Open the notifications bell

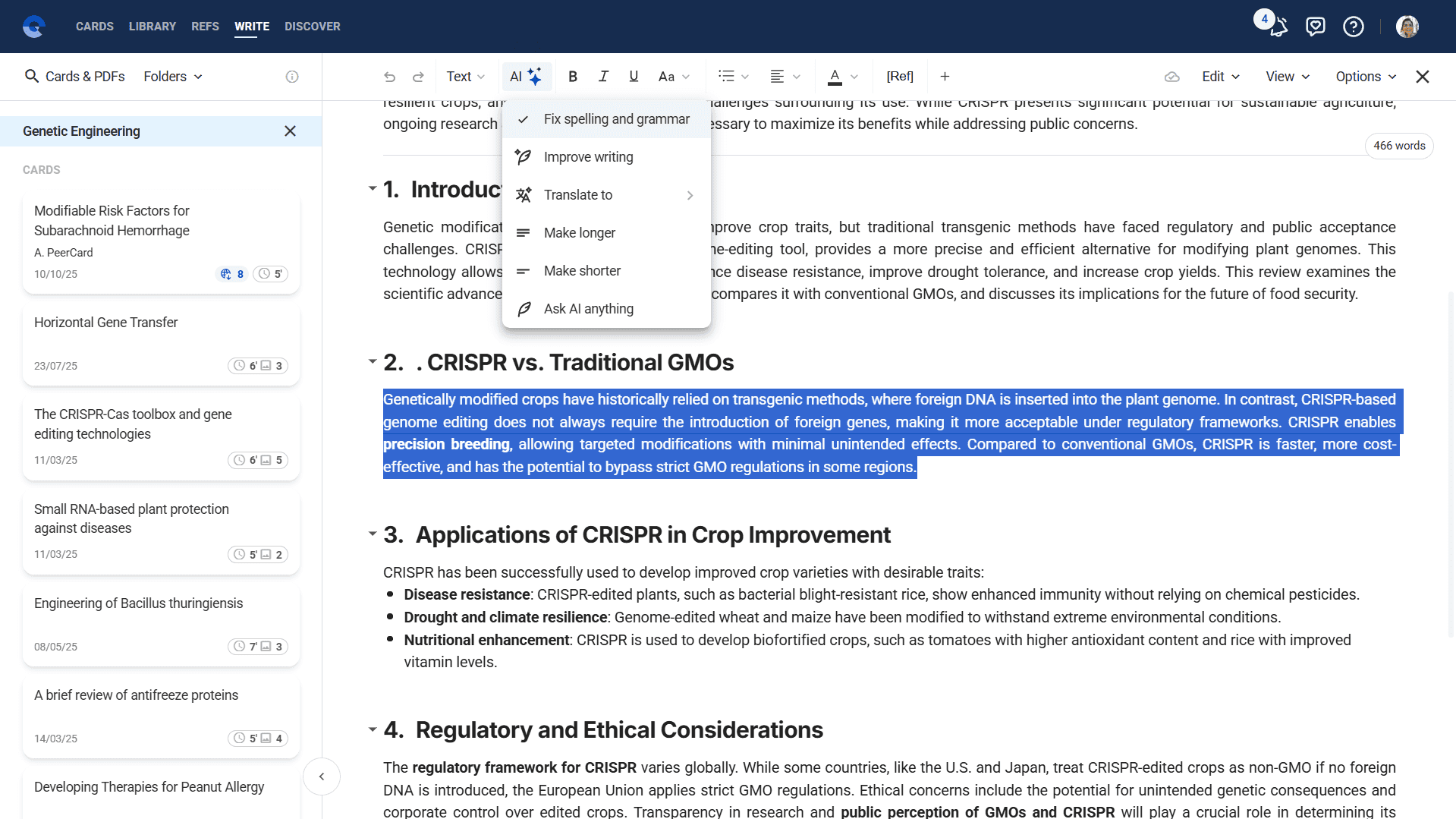click(1278, 27)
